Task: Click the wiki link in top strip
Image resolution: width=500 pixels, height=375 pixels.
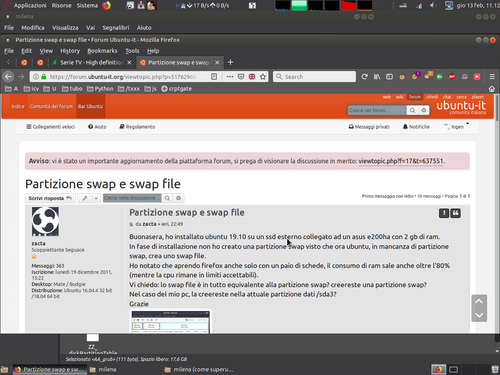Action: pyautogui.click(x=399, y=97)
